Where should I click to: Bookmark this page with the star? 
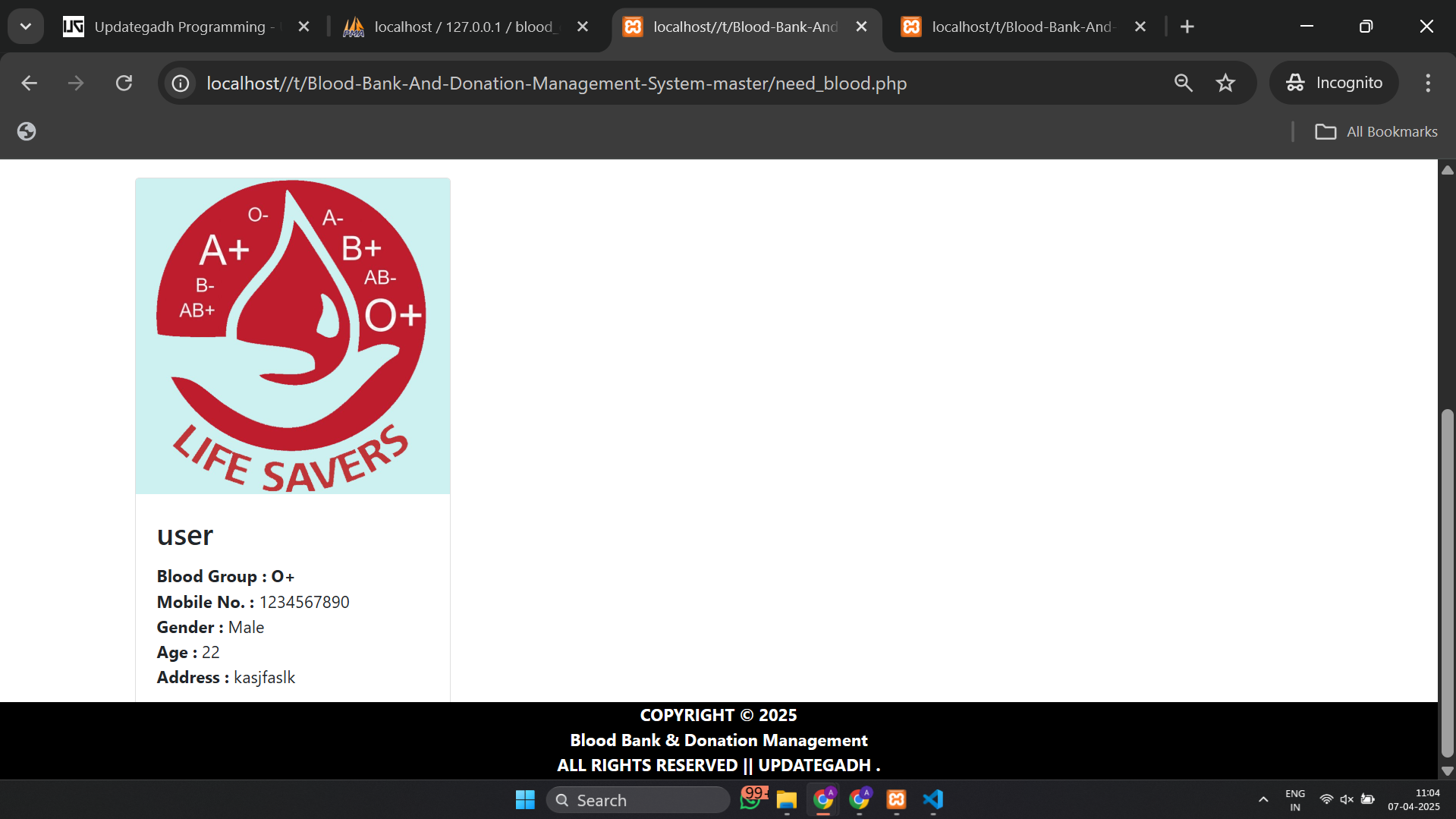[x=1225, y=83]
